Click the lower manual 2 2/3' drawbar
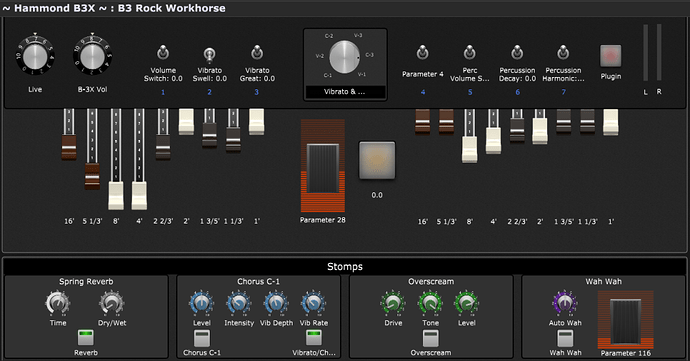Image resolution: width=690 pixels, height=361 pixels. click(517, 130)
